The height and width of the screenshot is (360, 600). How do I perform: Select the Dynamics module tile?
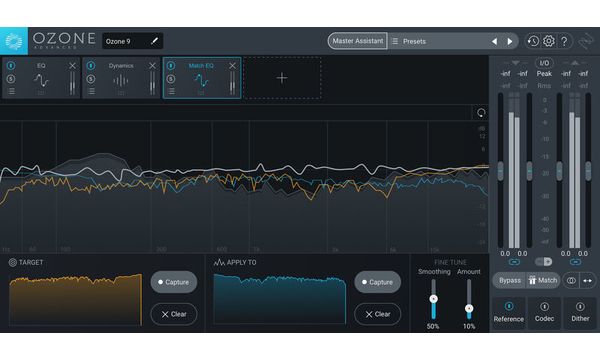pos(121,78)
